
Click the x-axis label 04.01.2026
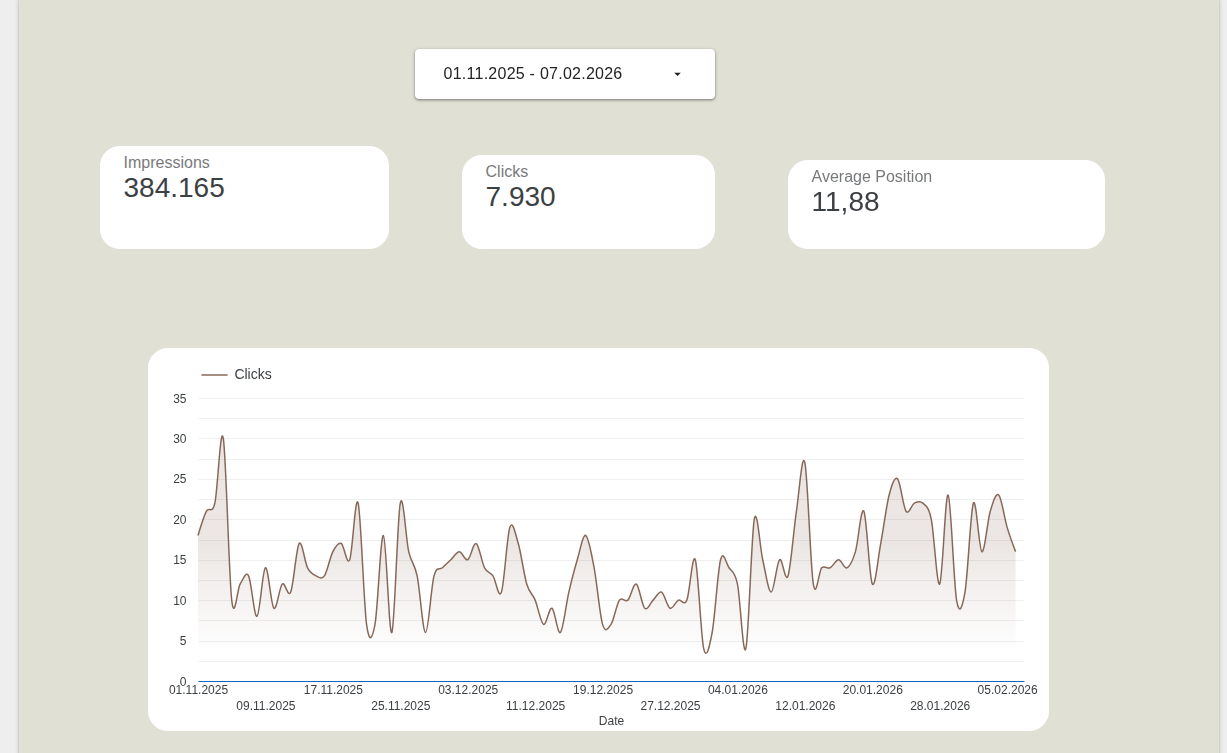click(x=738, y=690)
